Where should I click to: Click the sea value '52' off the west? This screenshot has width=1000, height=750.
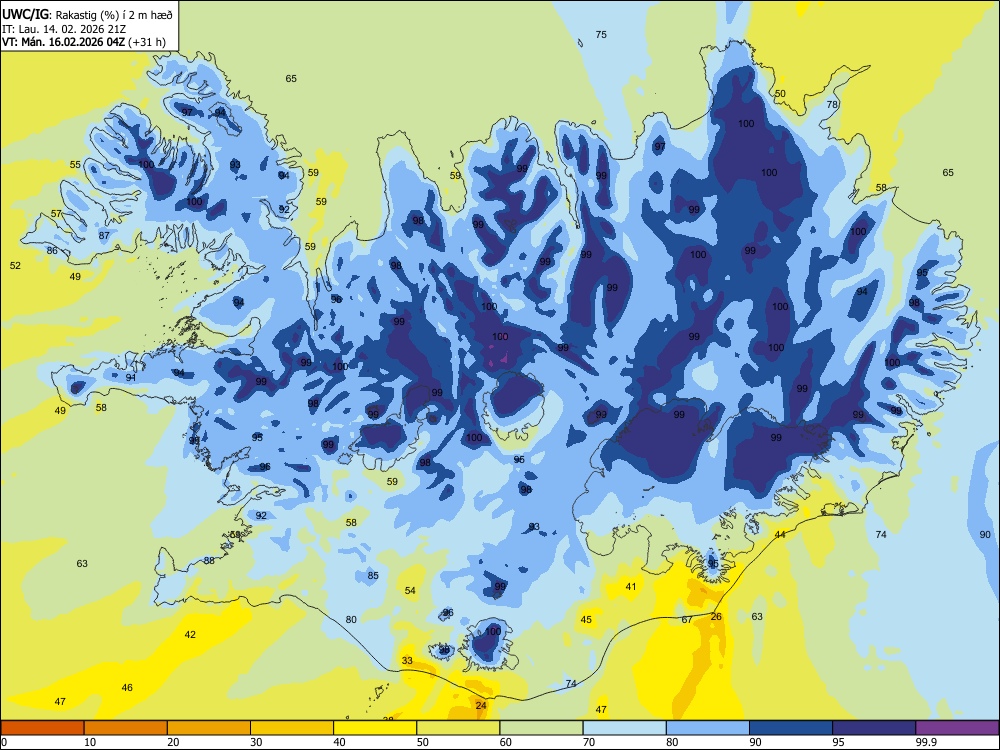pos(15,265)
